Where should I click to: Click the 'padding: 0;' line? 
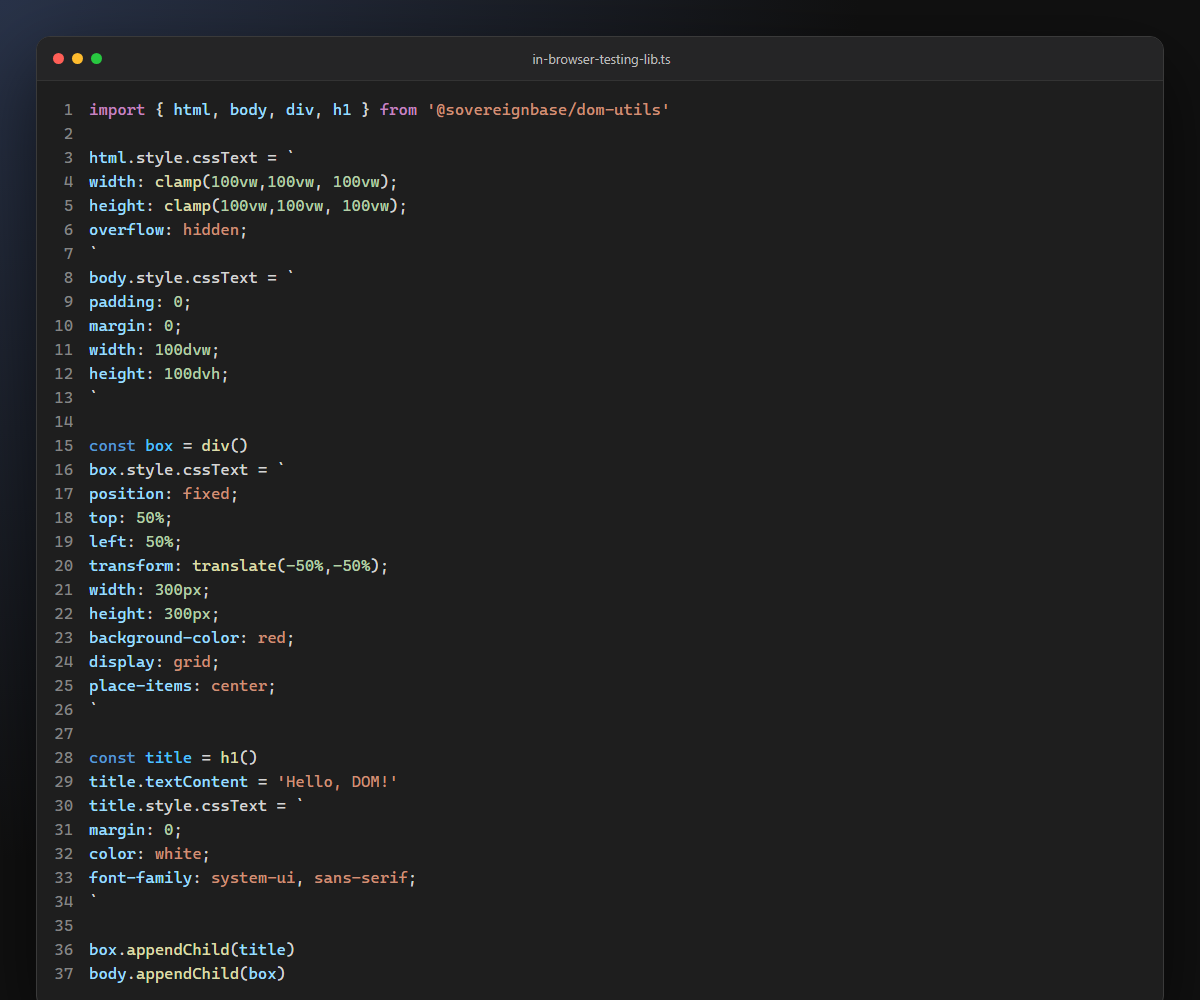[x=140, y=302]
